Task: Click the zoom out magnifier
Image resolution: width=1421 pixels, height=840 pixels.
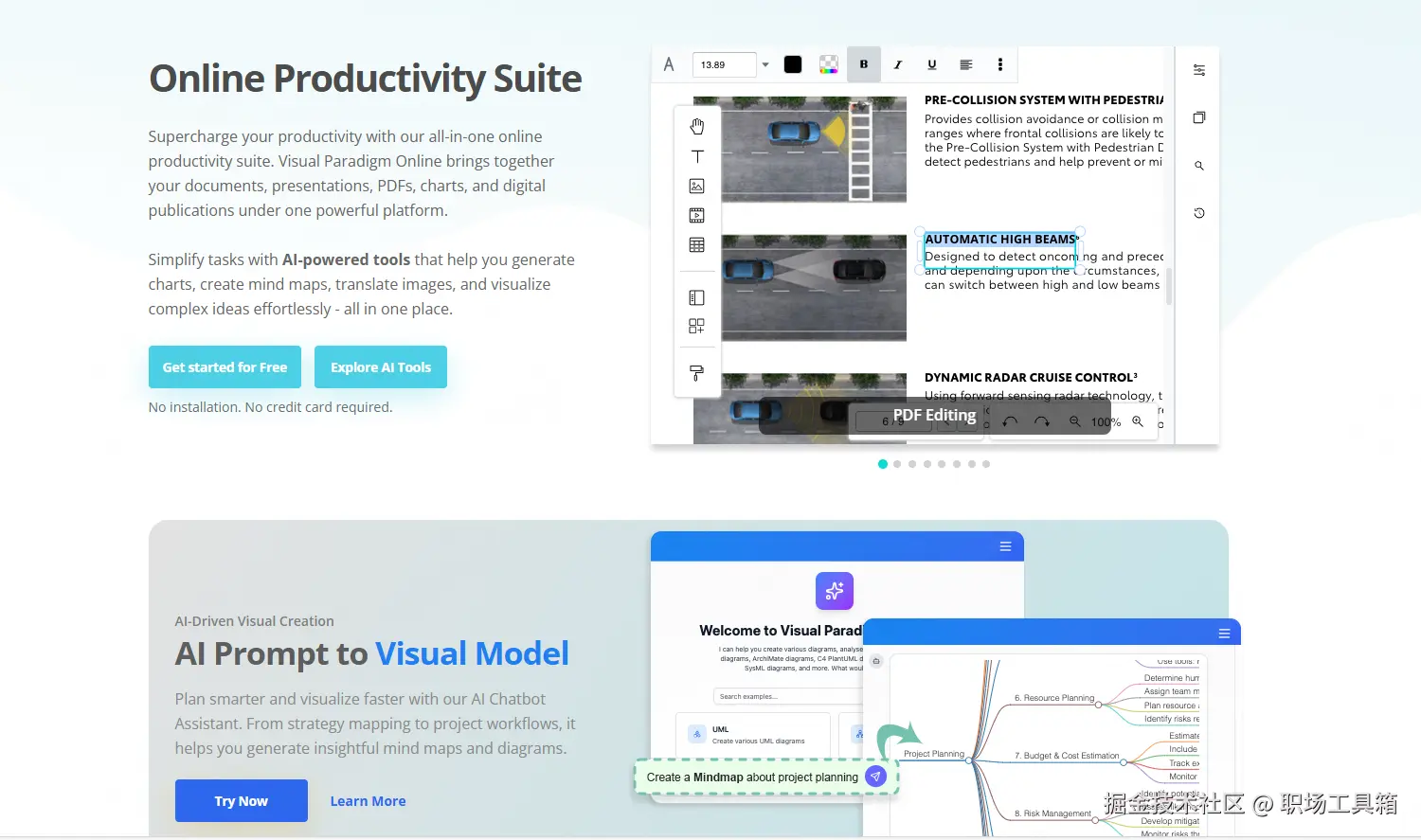Action: 1075,421
